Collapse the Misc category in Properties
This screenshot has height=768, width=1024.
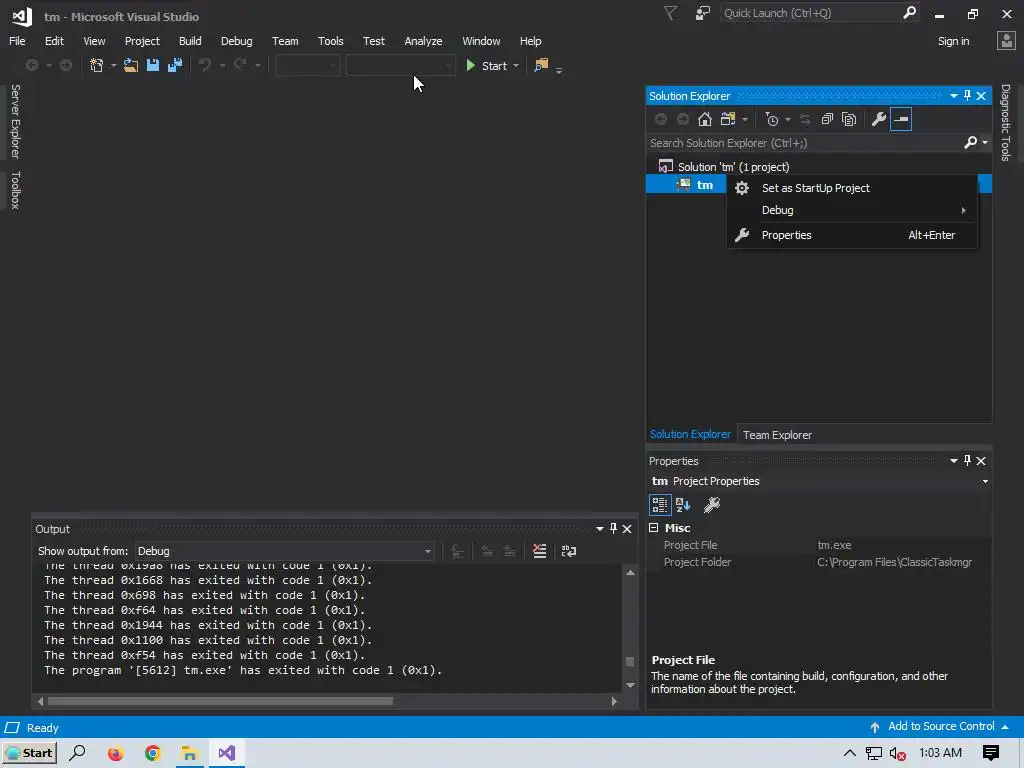point(654,528)
